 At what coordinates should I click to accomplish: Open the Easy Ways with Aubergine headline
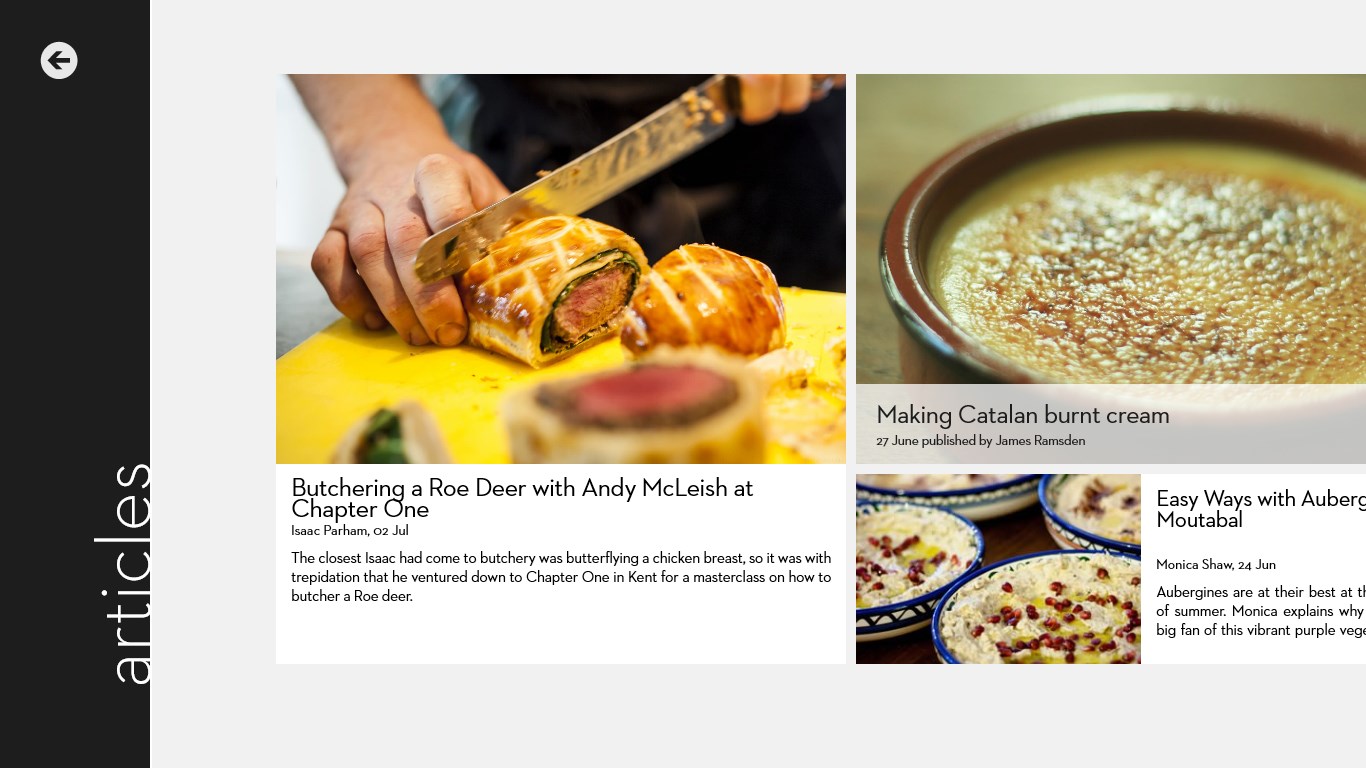(1261, 509)
